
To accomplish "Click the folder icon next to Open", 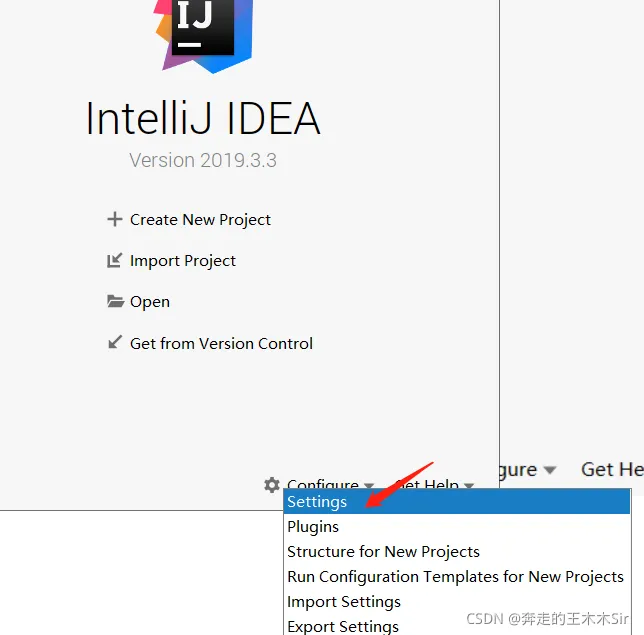I will (114, 302).
